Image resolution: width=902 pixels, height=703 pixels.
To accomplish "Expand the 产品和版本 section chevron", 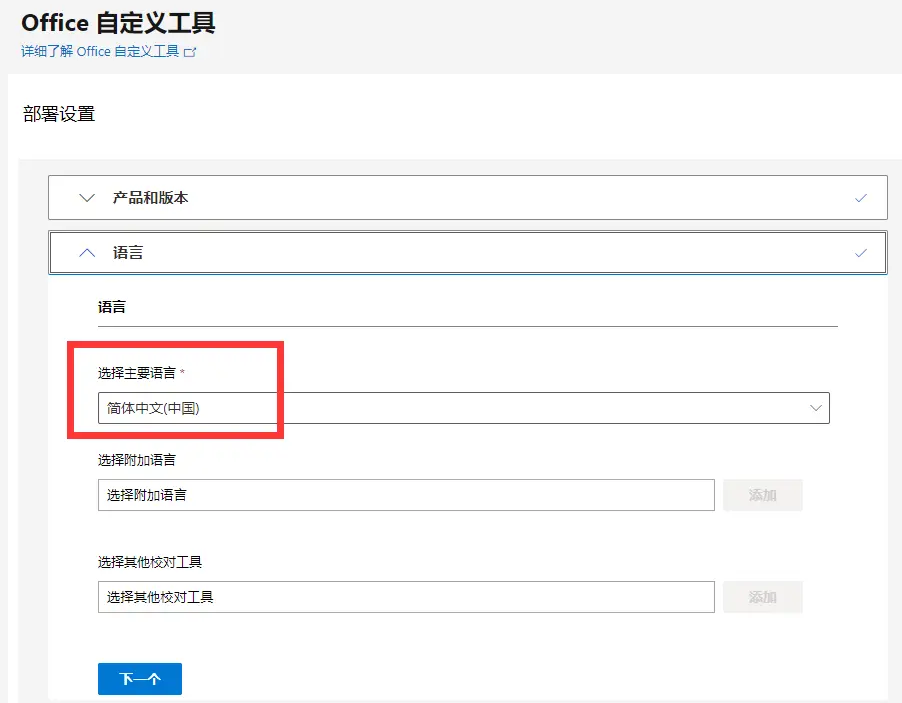I will pos(87,198).
